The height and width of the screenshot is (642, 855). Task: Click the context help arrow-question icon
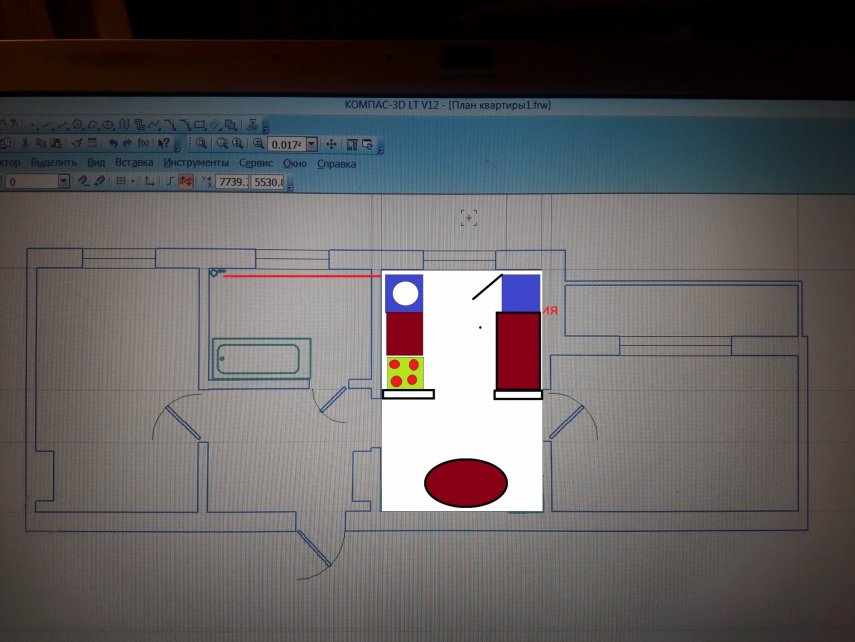point(164,144)
